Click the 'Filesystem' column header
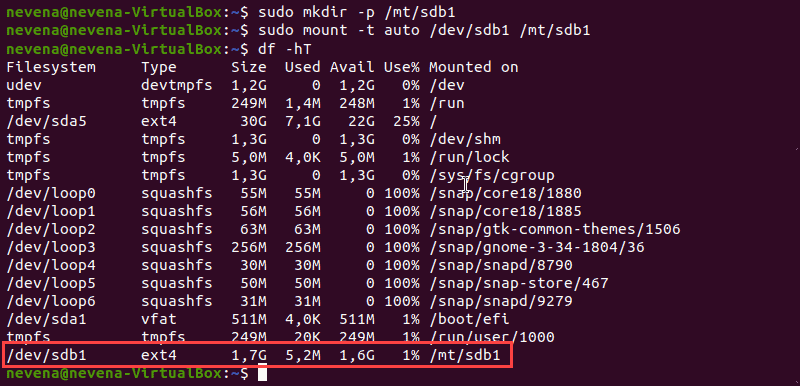Viewport: 800px width, 386px height. click(x=51, y=67)
